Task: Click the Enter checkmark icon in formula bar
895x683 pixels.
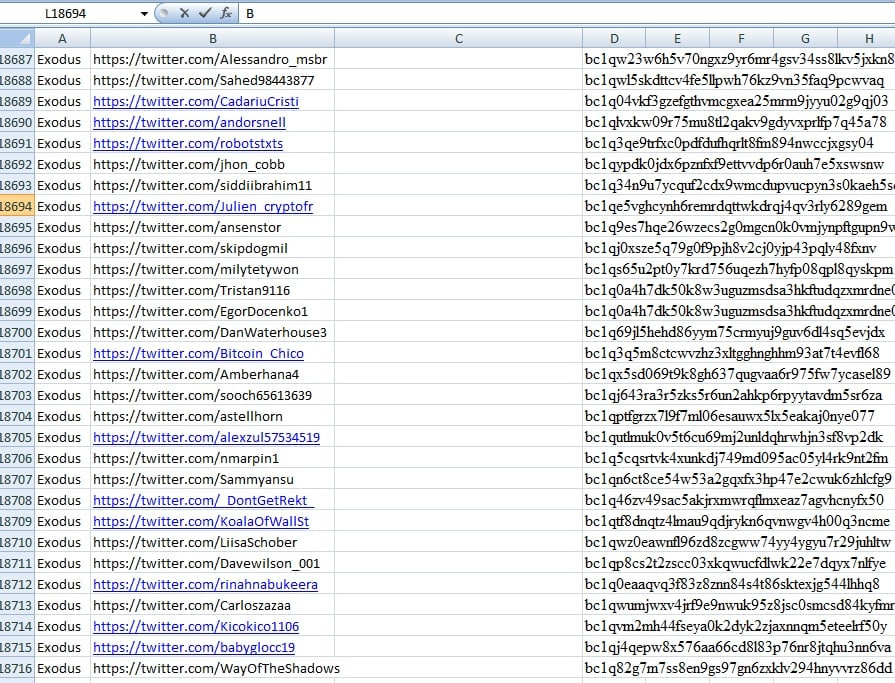Action: 205,13
